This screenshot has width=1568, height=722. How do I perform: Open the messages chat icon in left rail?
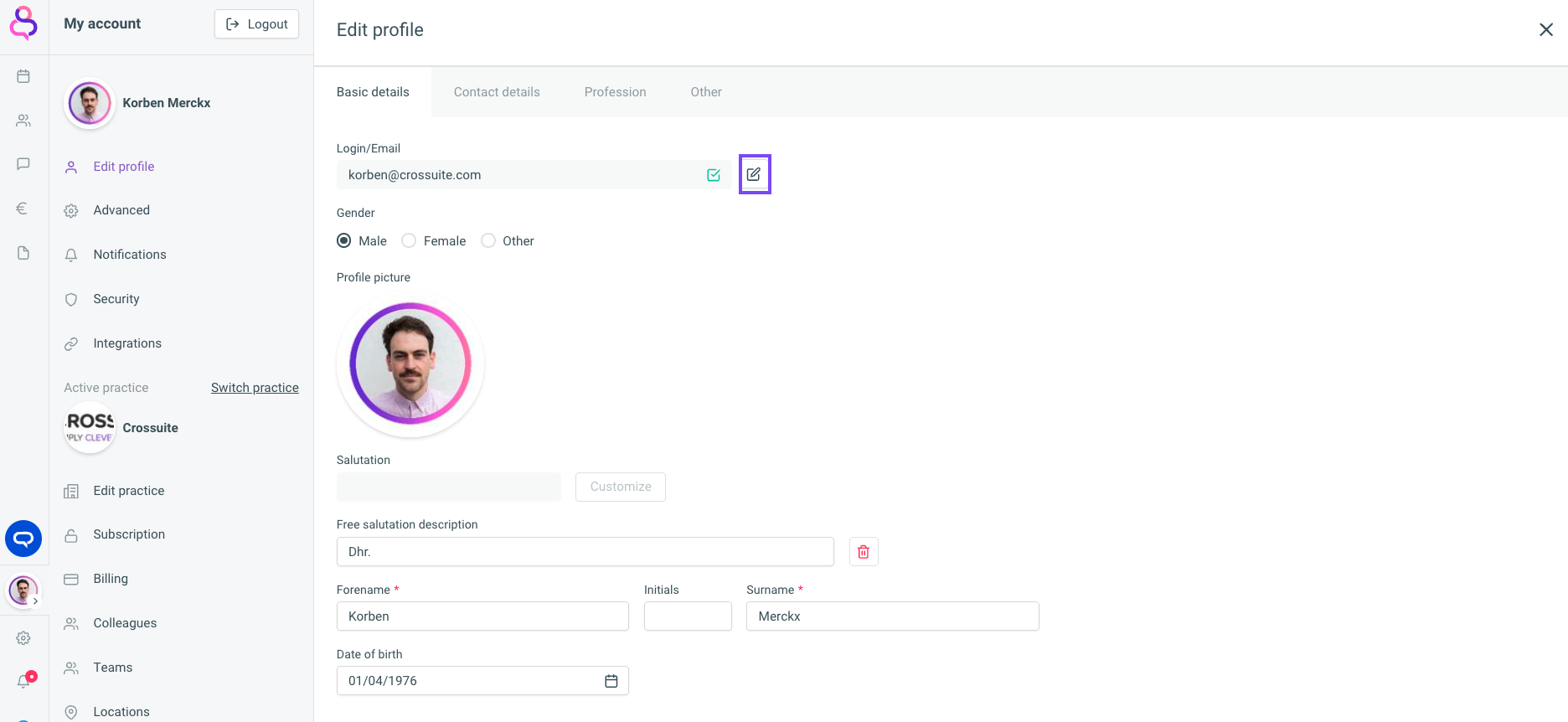click(x=23, y=164)
